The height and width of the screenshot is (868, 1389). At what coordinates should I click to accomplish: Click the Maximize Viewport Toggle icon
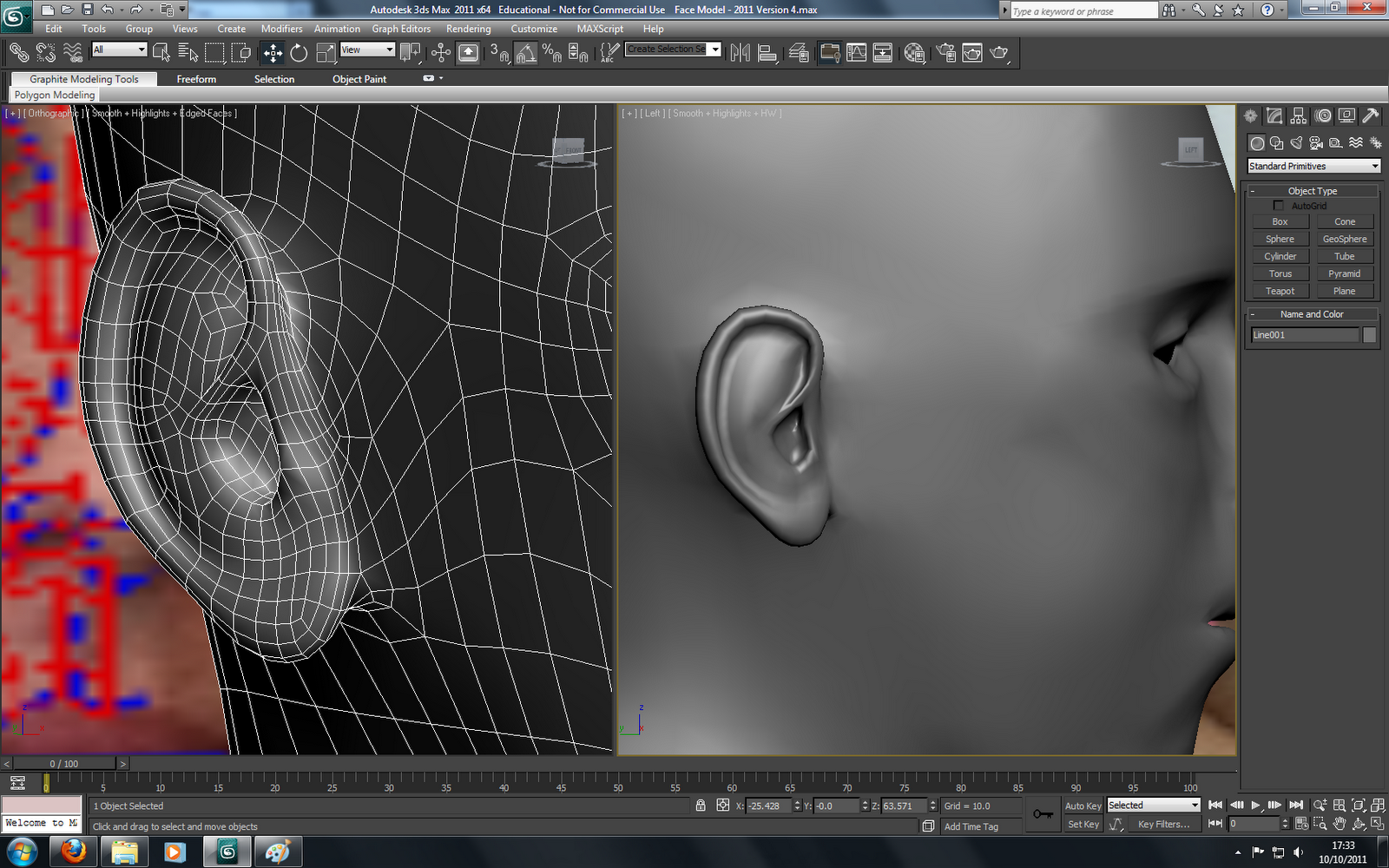[x=1377, y=825]
